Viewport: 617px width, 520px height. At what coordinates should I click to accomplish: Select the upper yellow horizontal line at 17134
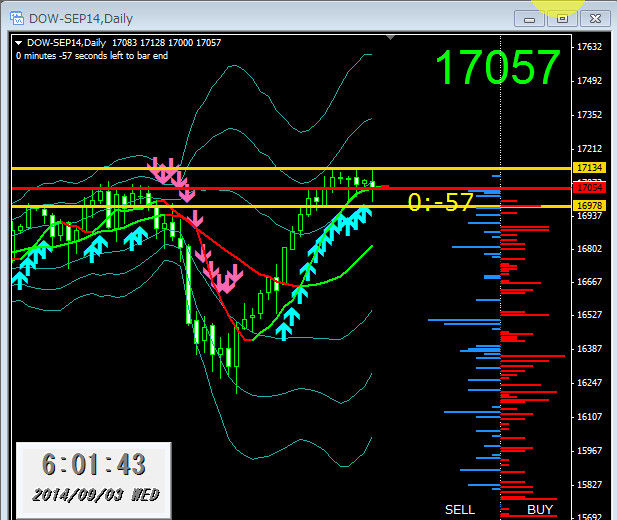(x=291, y=169)
